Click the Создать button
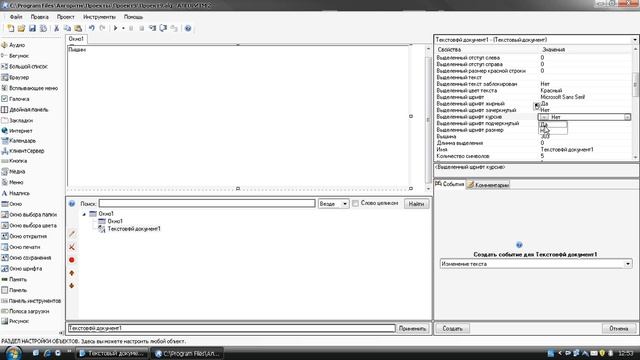 click(453, 329)
